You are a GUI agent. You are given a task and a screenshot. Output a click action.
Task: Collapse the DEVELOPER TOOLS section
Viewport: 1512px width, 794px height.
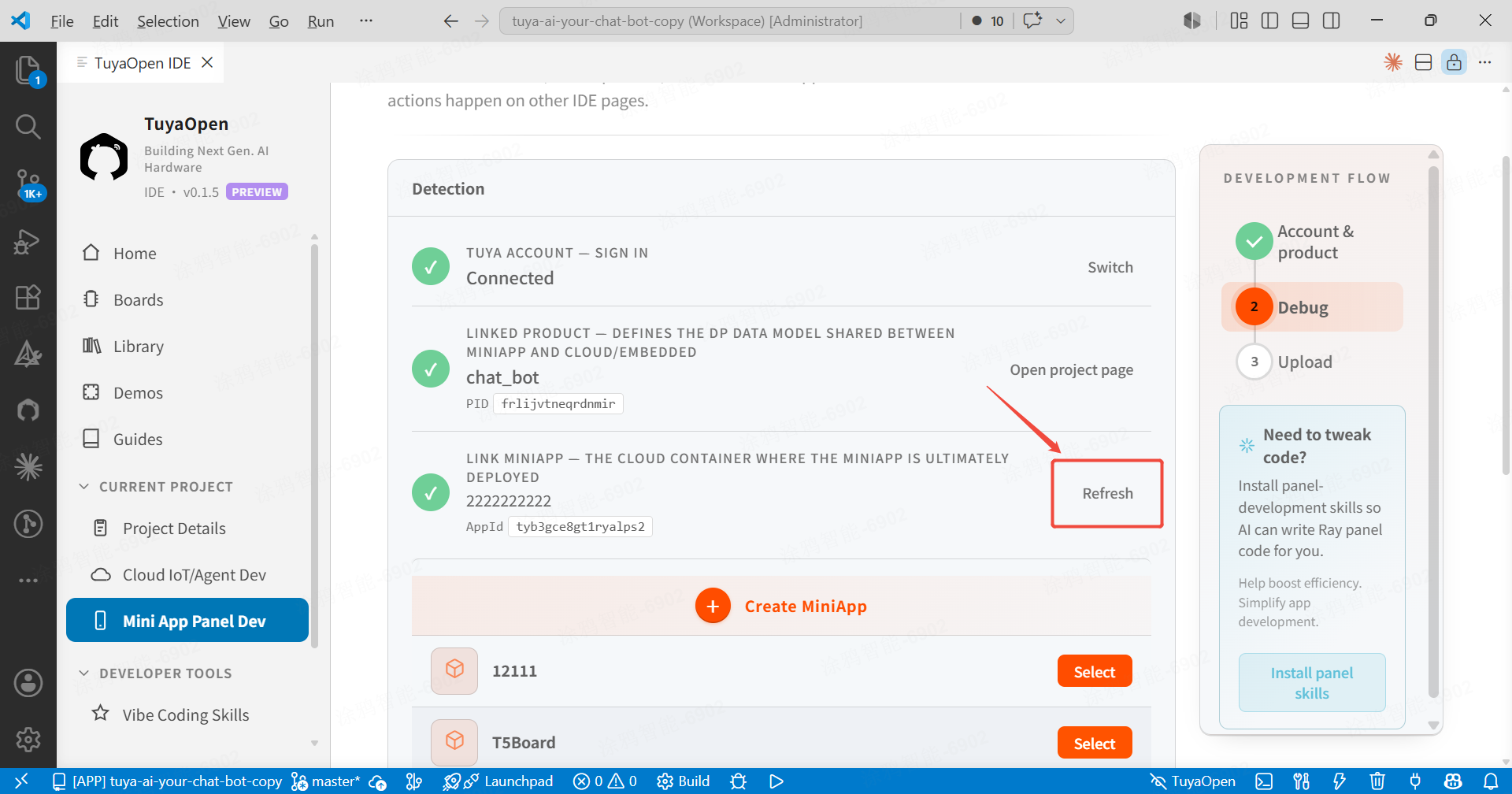156,673
